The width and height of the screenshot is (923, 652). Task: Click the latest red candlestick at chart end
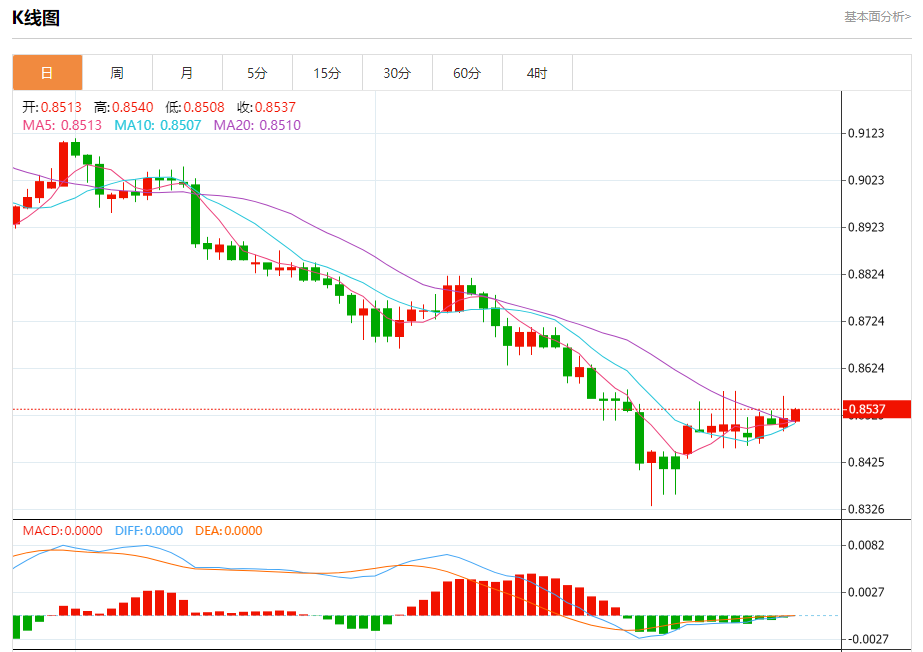795,415
